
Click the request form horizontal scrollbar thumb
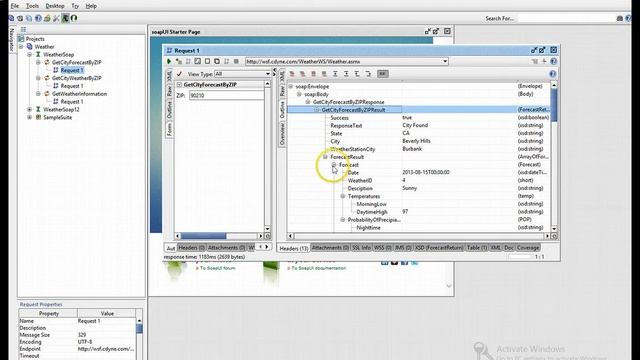[203, 236]
